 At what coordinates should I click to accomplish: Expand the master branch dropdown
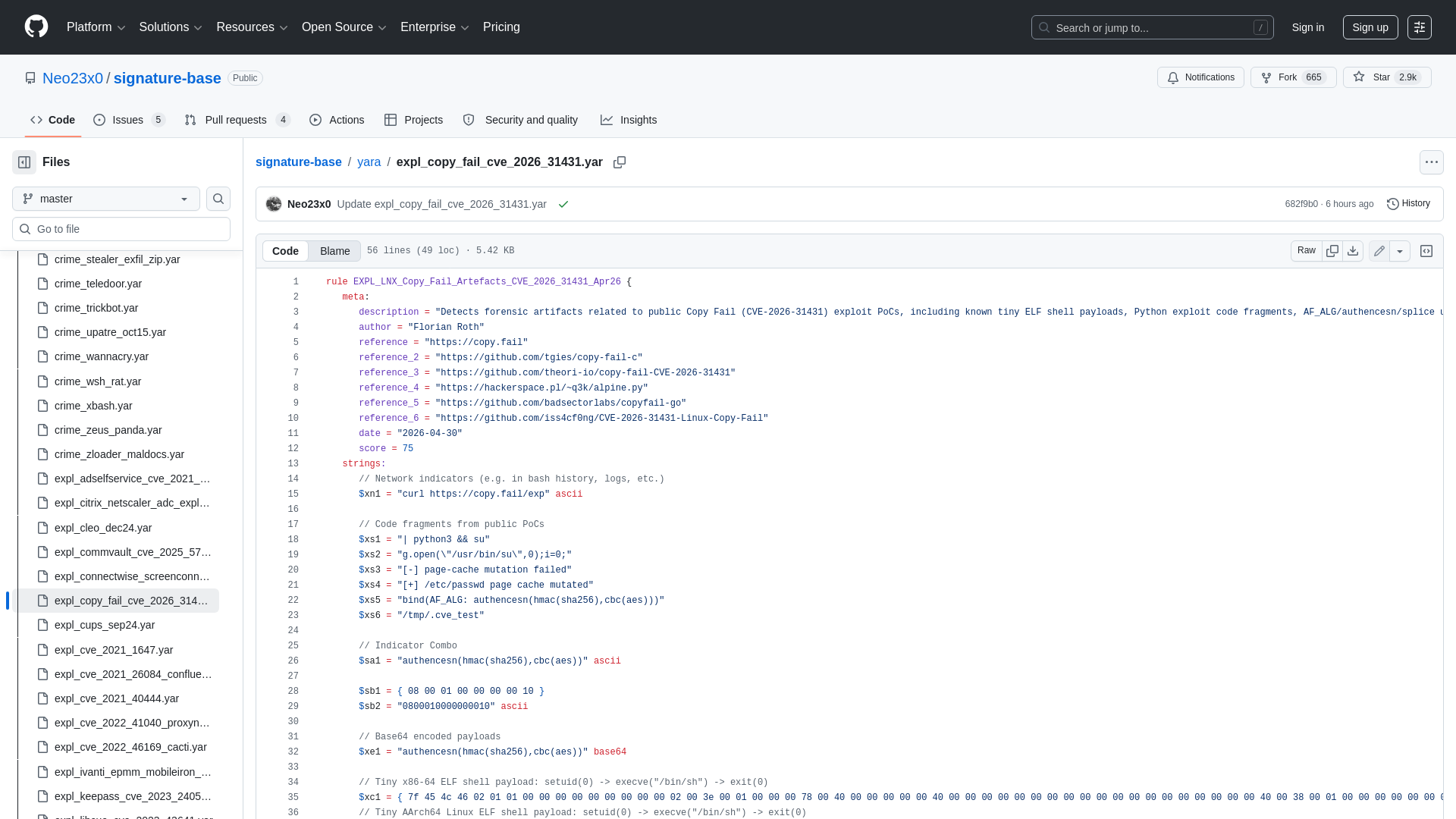[x=106, y=199]
